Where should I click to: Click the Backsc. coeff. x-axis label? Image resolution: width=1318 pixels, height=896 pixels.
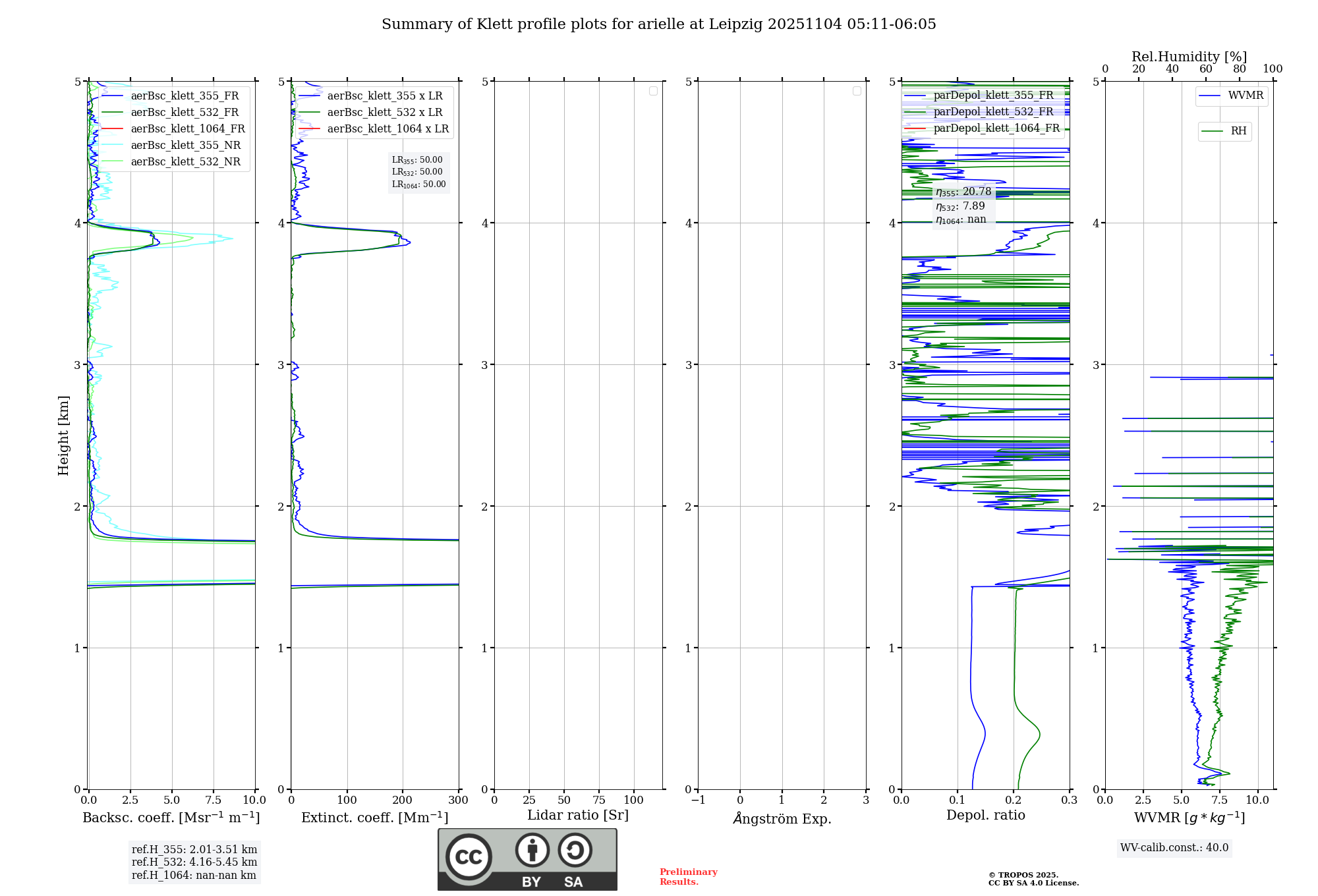tap(171, 818)
